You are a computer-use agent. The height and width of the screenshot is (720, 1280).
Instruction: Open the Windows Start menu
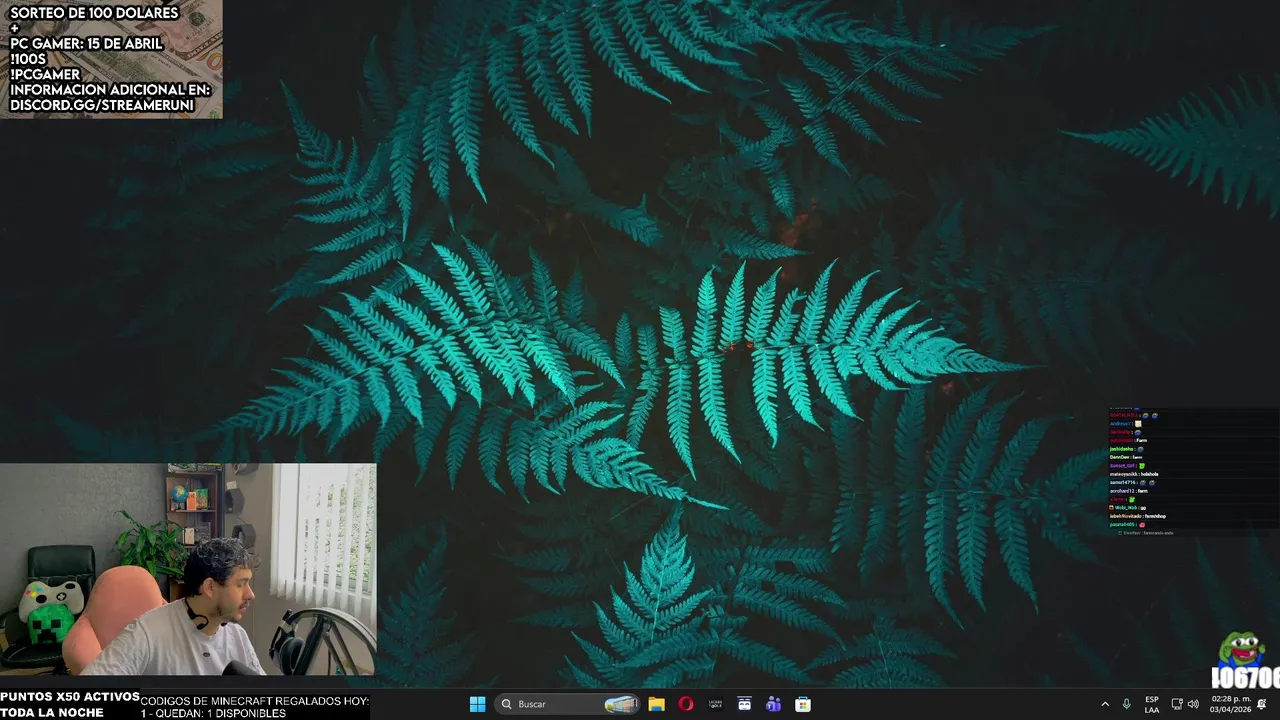click(477, 704)
